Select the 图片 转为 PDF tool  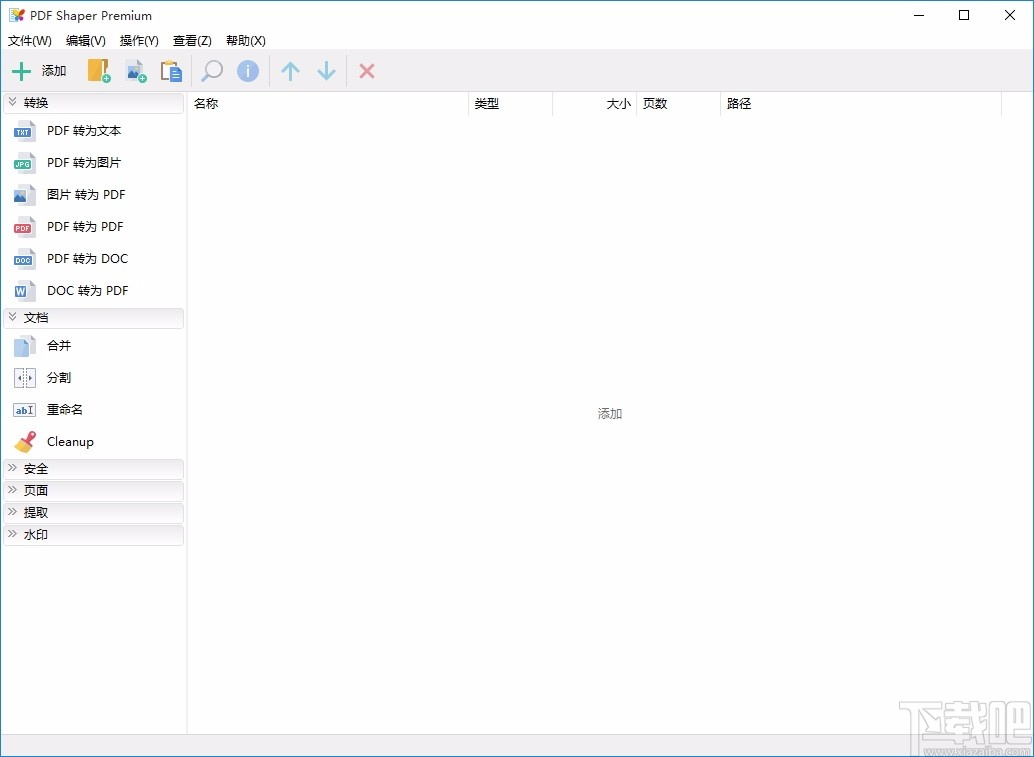[85, 194]
